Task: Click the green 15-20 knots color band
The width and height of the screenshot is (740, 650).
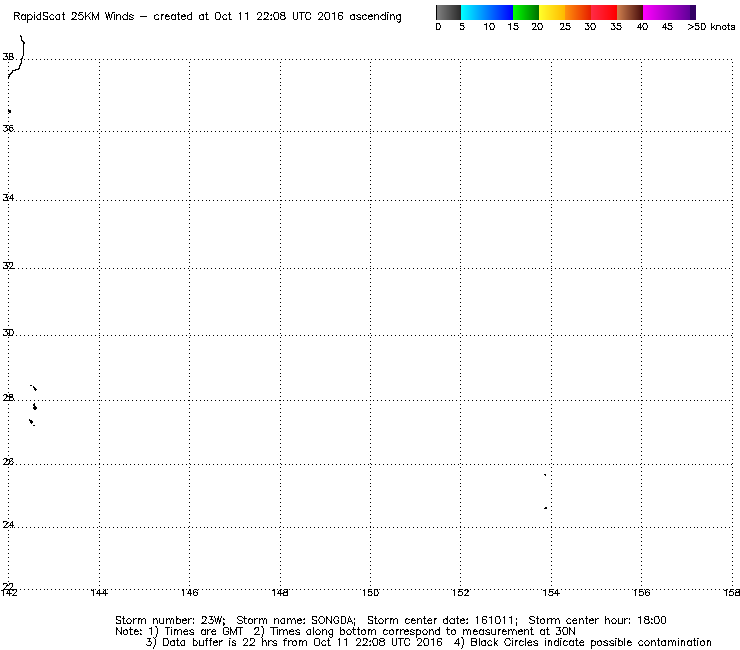Action: point(526,12)
